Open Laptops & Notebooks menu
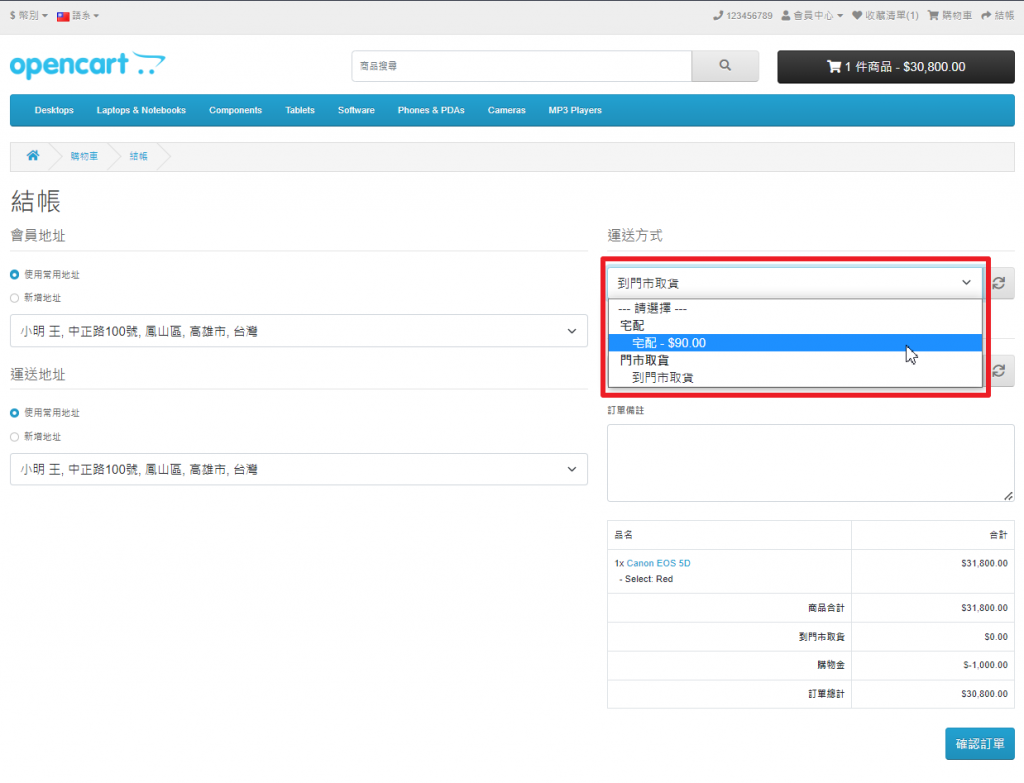Viewport: 1024px width, 783px height. (x=141, y=110)
